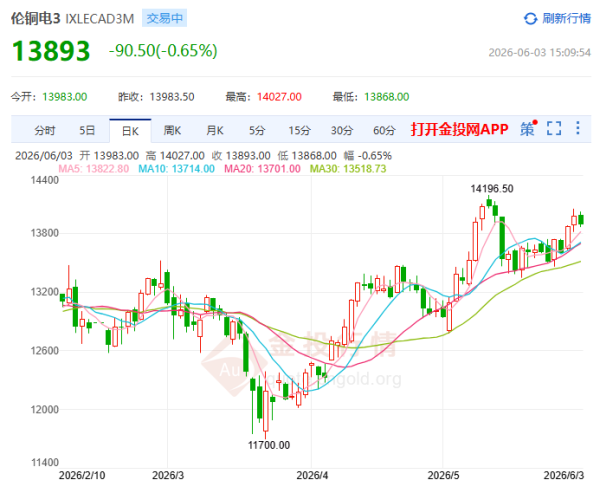Click the 伦铜电3 instrument title
Viewport: 600px width, 480px height.
coord(36,18)
